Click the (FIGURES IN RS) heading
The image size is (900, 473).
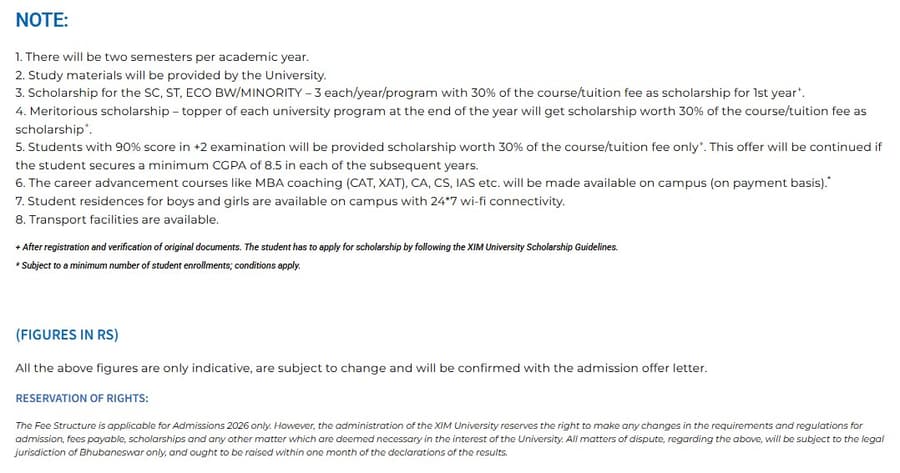click(x=68, y=335)
